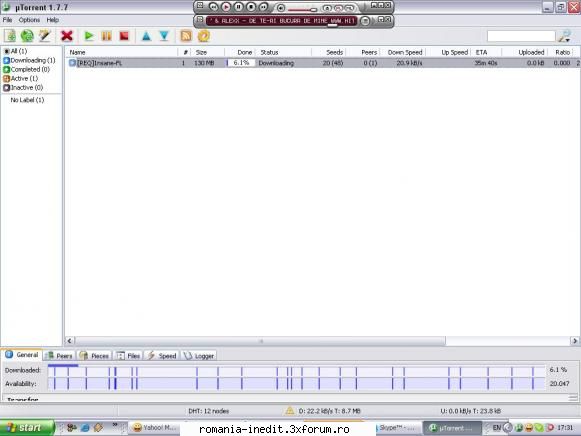Viewport: 581px width, 436px height.
Task: Remove the selected torrent with red X
Action: click(x=67, y=36)
